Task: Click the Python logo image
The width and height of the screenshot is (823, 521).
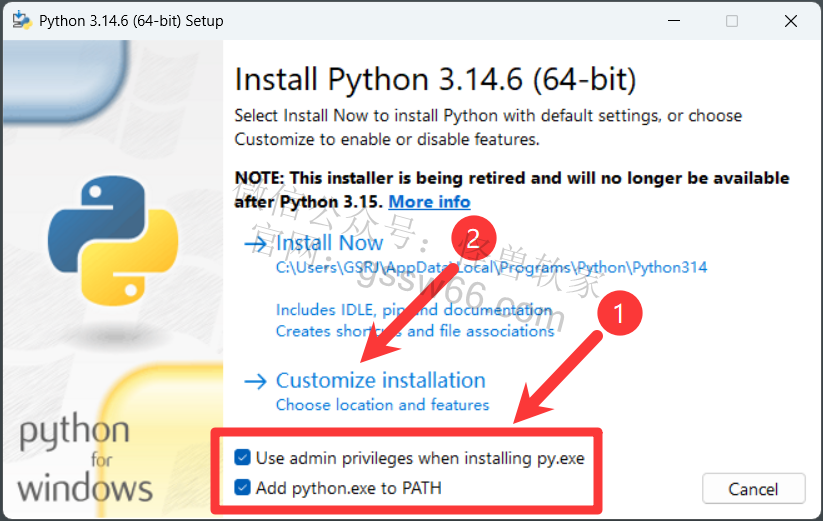Action: pos(113,241)
